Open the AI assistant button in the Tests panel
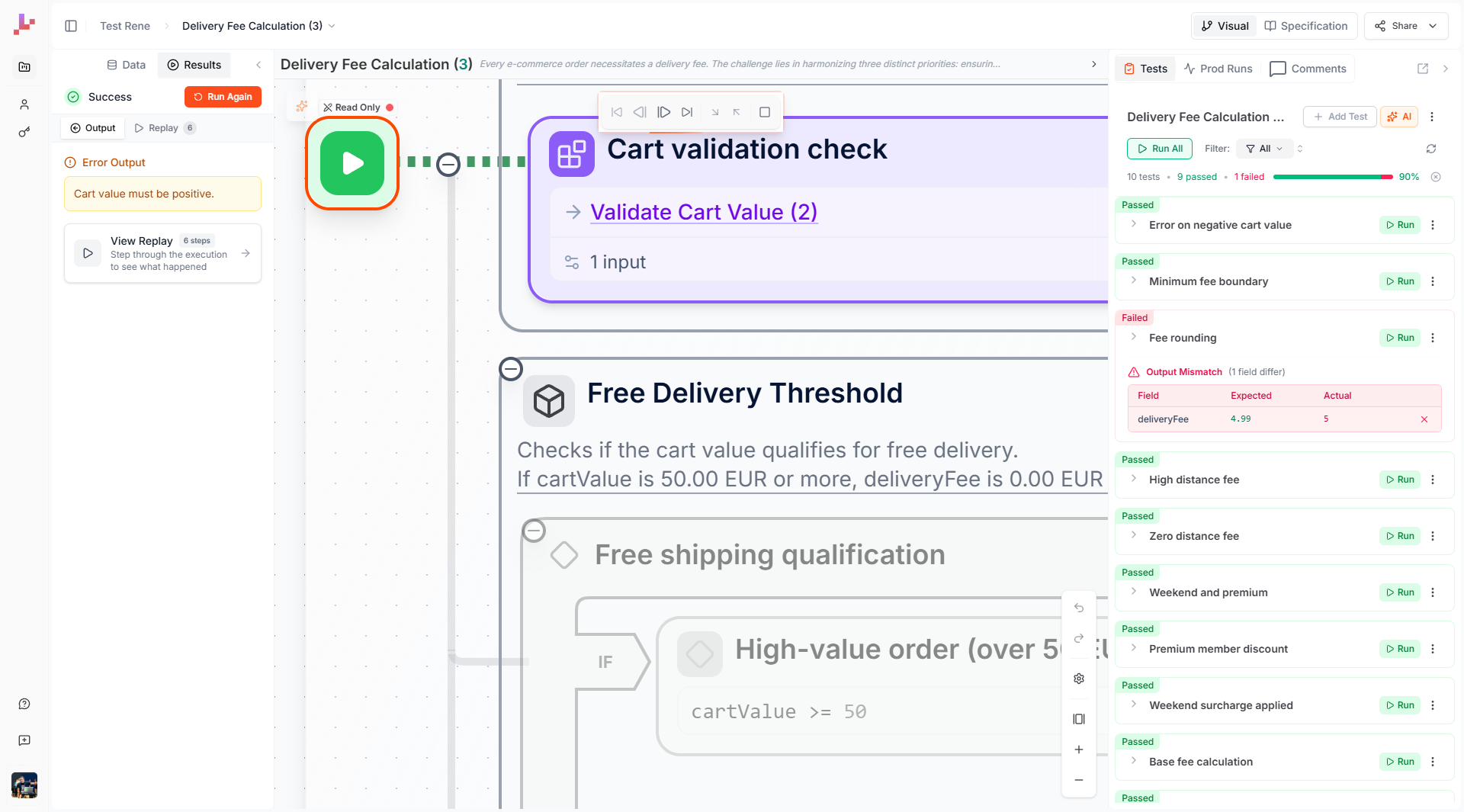 coord(1400,117)
